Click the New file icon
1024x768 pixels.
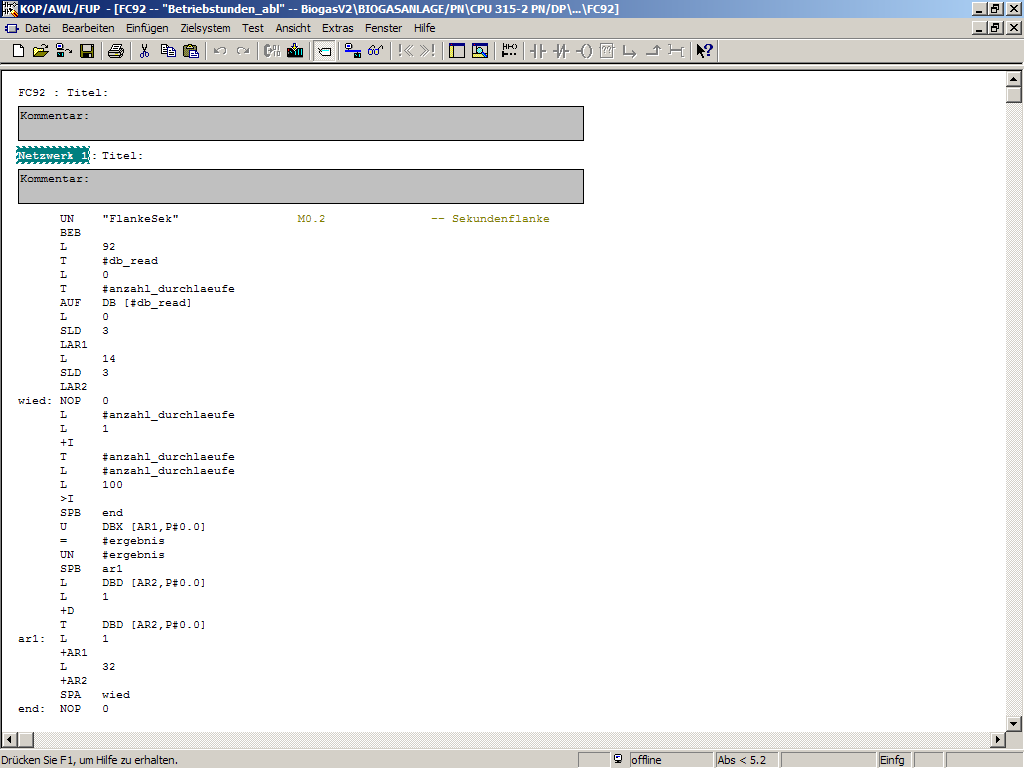tap(18, 51)
